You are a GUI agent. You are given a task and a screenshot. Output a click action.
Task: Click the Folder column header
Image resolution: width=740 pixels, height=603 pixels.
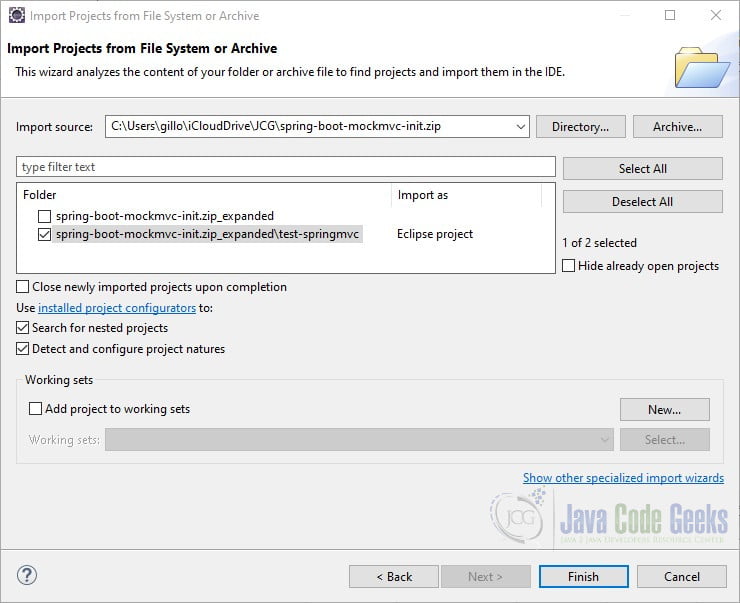click(x=204, y=195)
